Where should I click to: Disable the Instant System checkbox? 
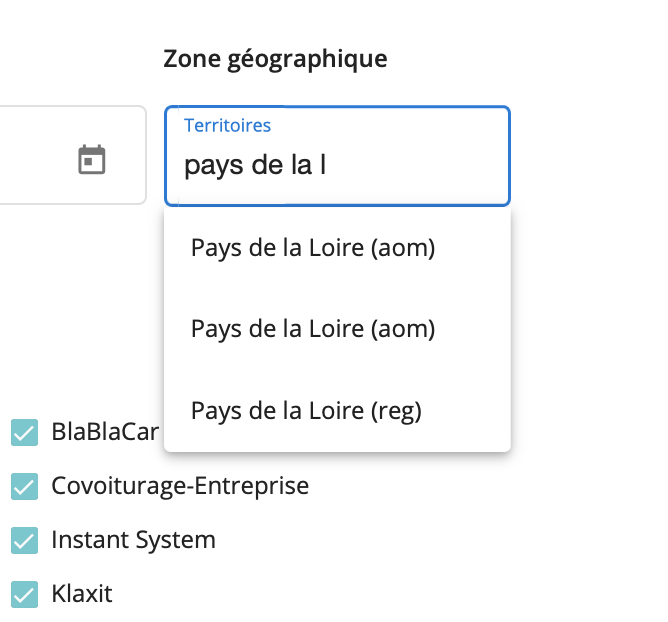point(24,540)
